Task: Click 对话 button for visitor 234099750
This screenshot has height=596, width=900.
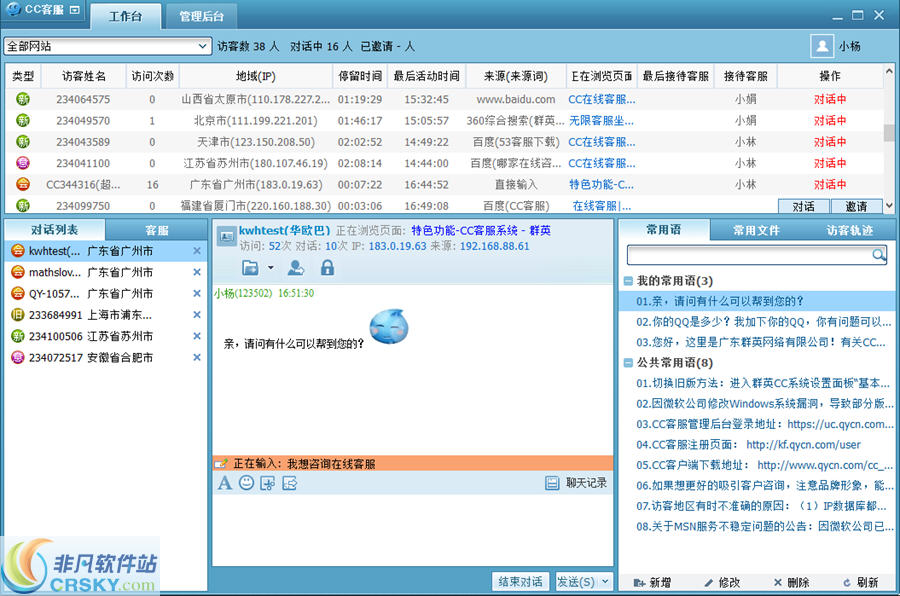Action: coord(804,206)
